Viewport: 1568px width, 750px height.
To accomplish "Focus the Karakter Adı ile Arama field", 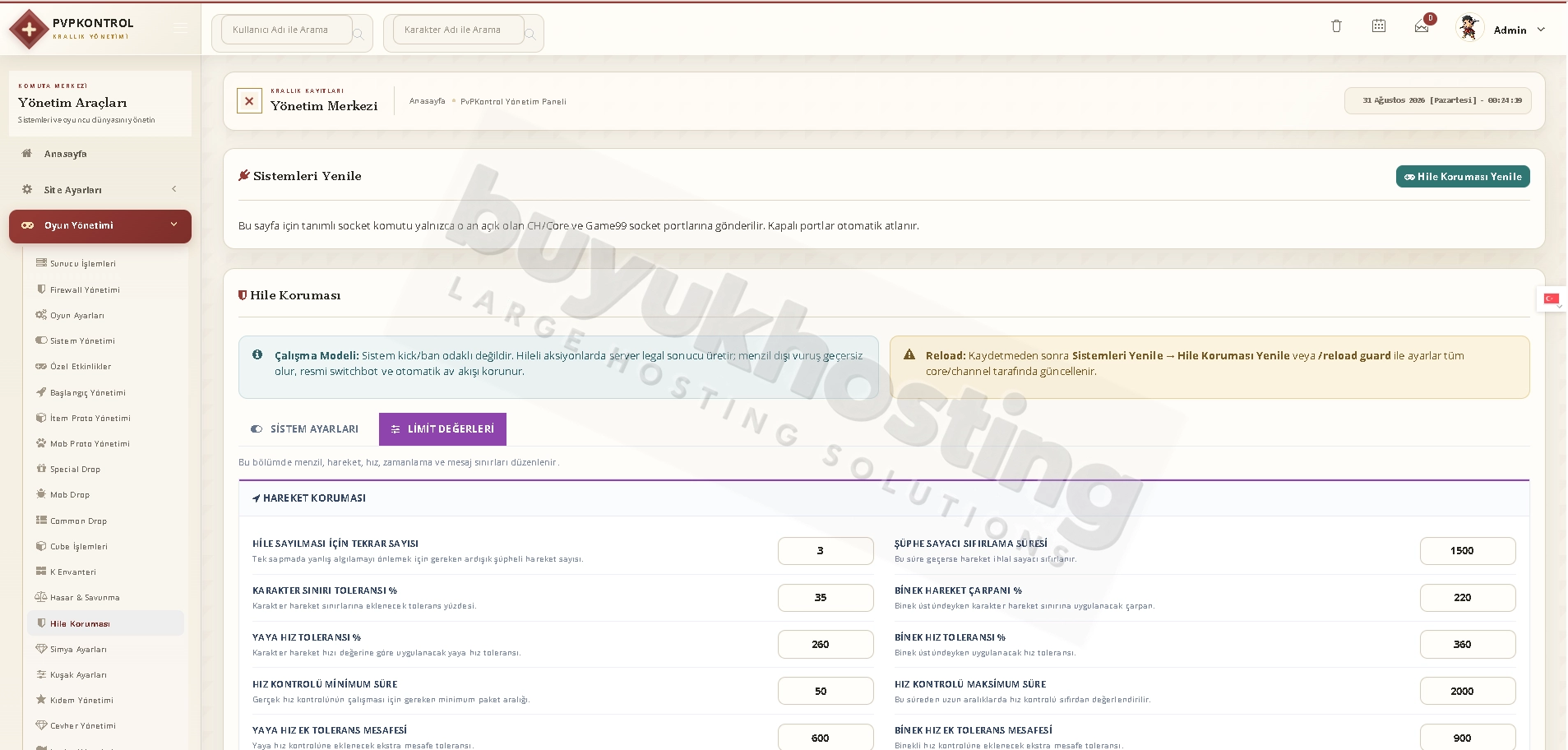I will click(458, 30).
